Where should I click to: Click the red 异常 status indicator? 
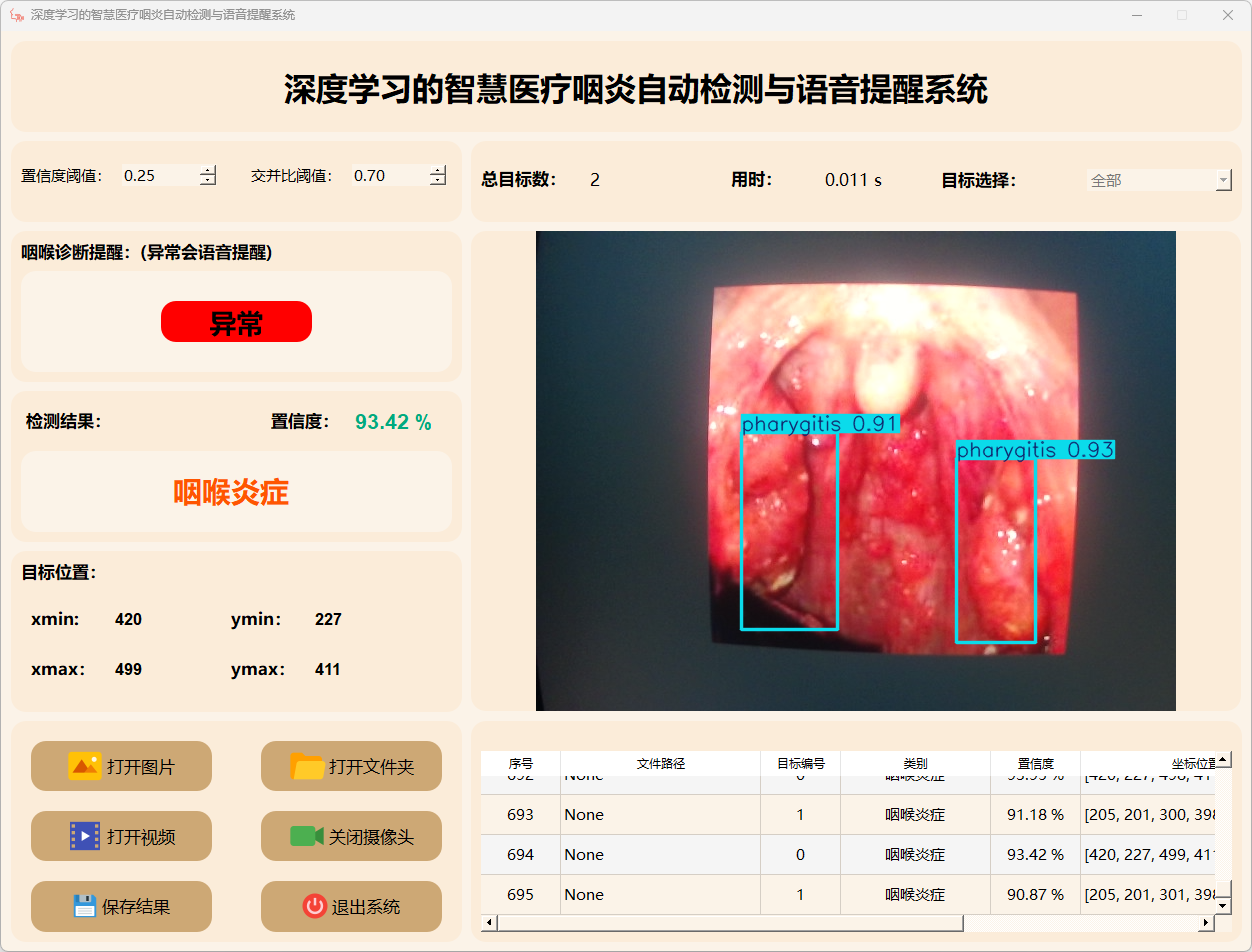pos(236,322)
